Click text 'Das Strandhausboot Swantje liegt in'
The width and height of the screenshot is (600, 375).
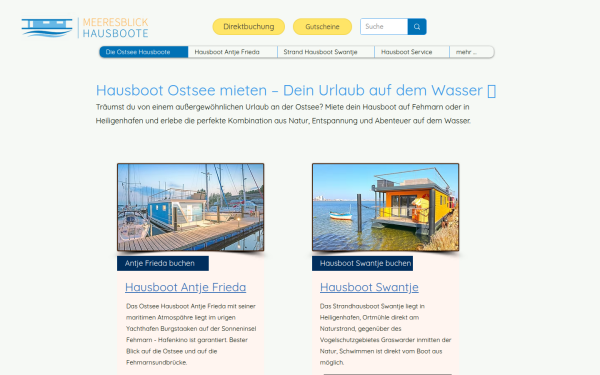point(372,306)
